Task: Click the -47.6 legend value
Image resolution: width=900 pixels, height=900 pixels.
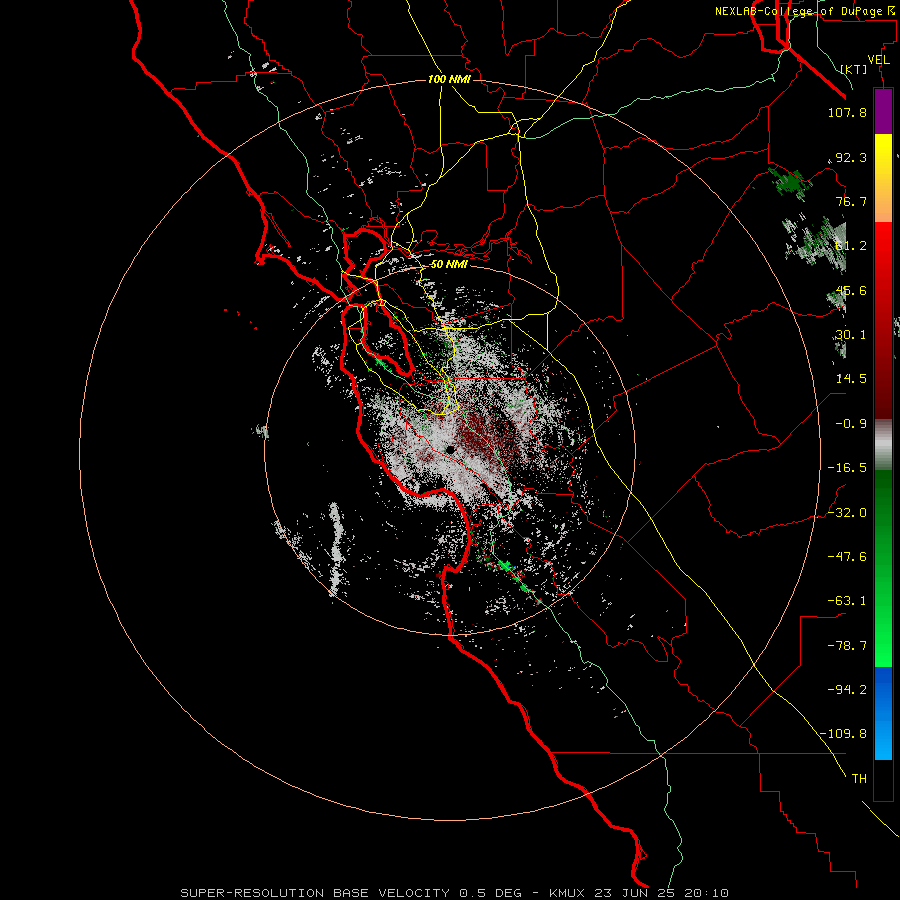Action: (x=847, y=557)
